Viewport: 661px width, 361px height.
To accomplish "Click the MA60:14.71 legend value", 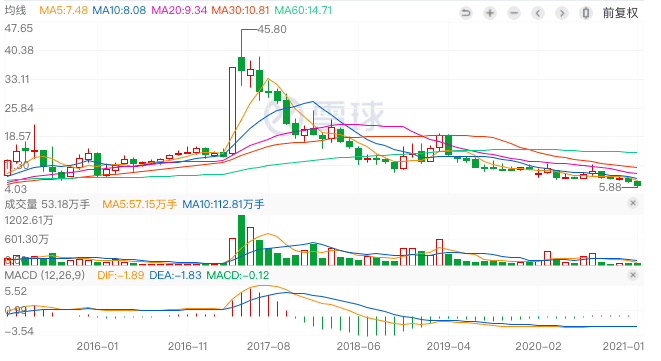I will point(303,10).
